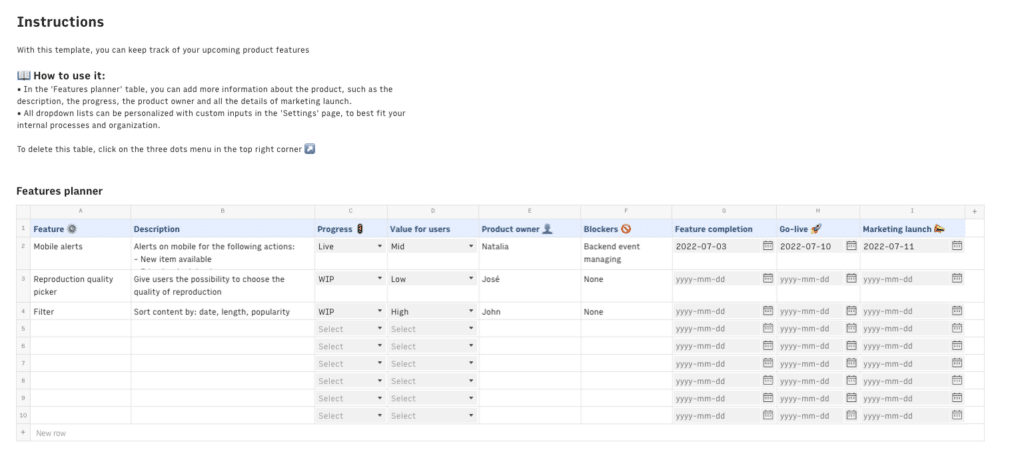Click the Mobile alerts feature cell
This screenshot has width=1024, height=458.
pos(80,254)
